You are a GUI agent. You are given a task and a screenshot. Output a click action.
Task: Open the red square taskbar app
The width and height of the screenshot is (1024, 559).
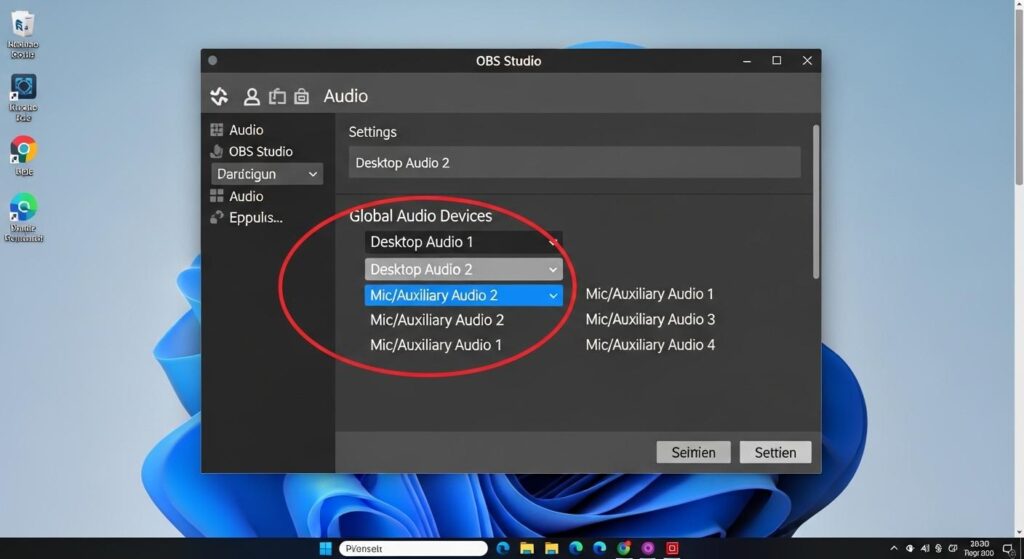tap(672, 548)
